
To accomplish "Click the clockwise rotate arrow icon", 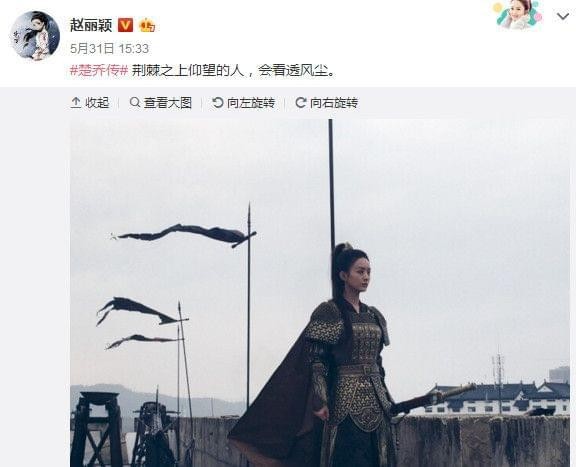I will [x=300, y=103].
